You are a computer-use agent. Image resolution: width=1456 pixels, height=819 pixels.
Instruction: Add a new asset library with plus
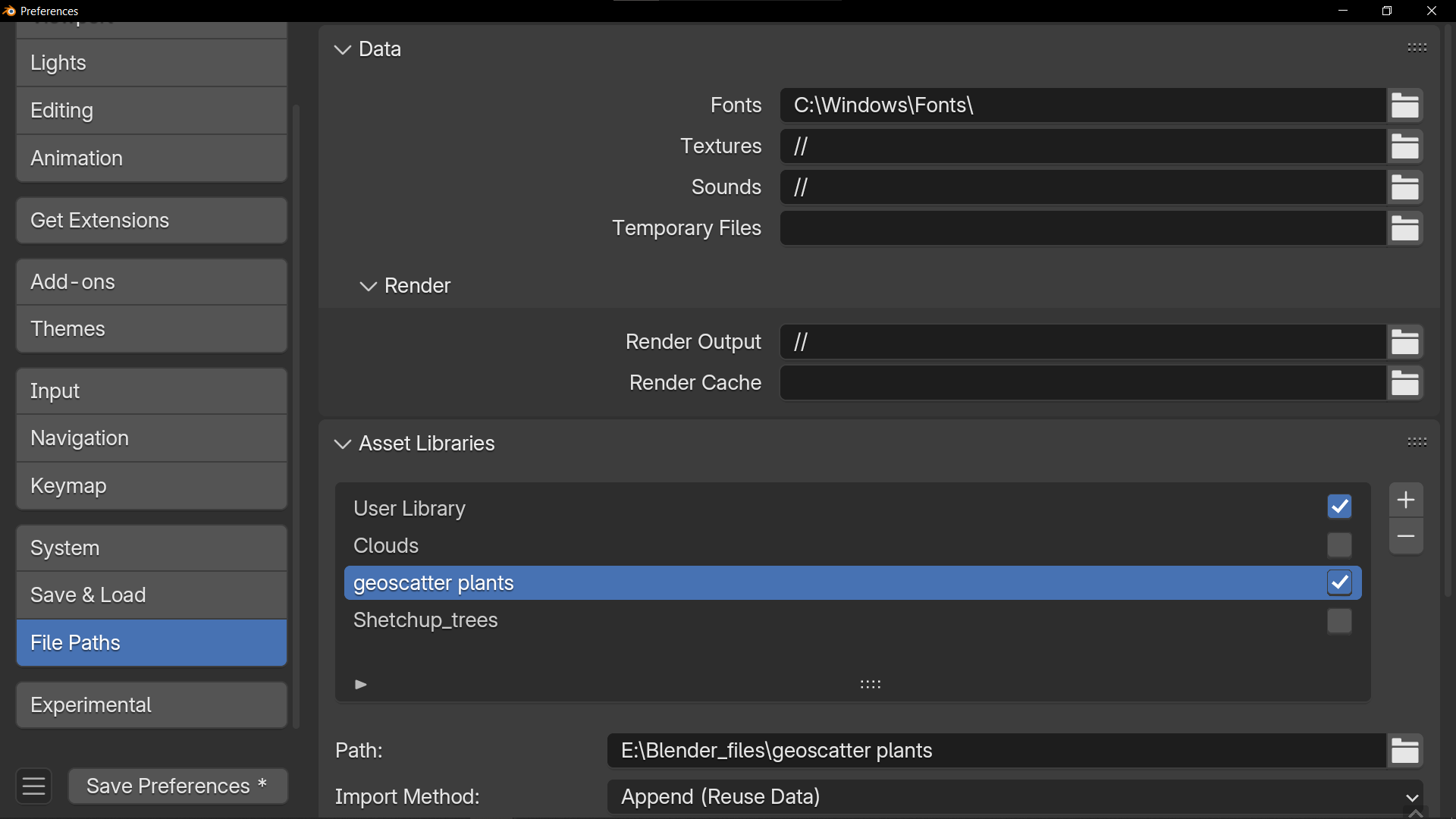coord(1406,500)
